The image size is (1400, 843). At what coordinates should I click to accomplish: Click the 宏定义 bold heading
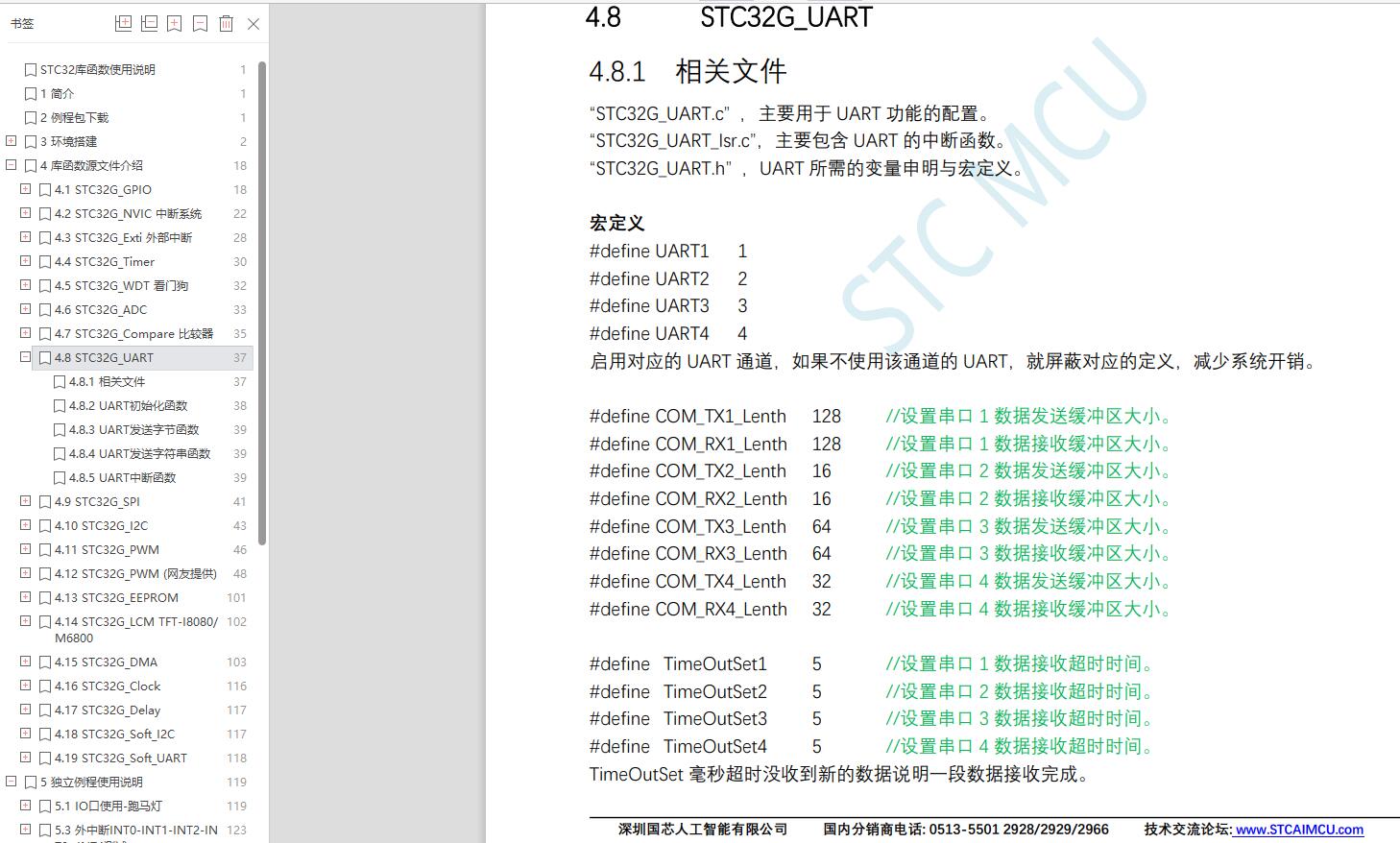616,224
